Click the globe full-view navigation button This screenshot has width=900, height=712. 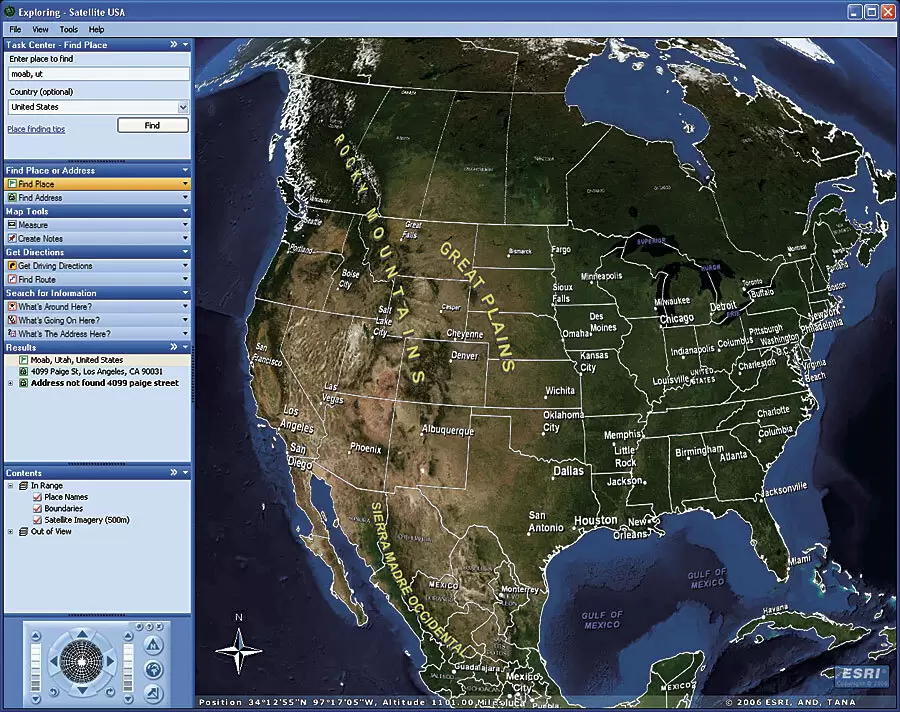[153, 670]
